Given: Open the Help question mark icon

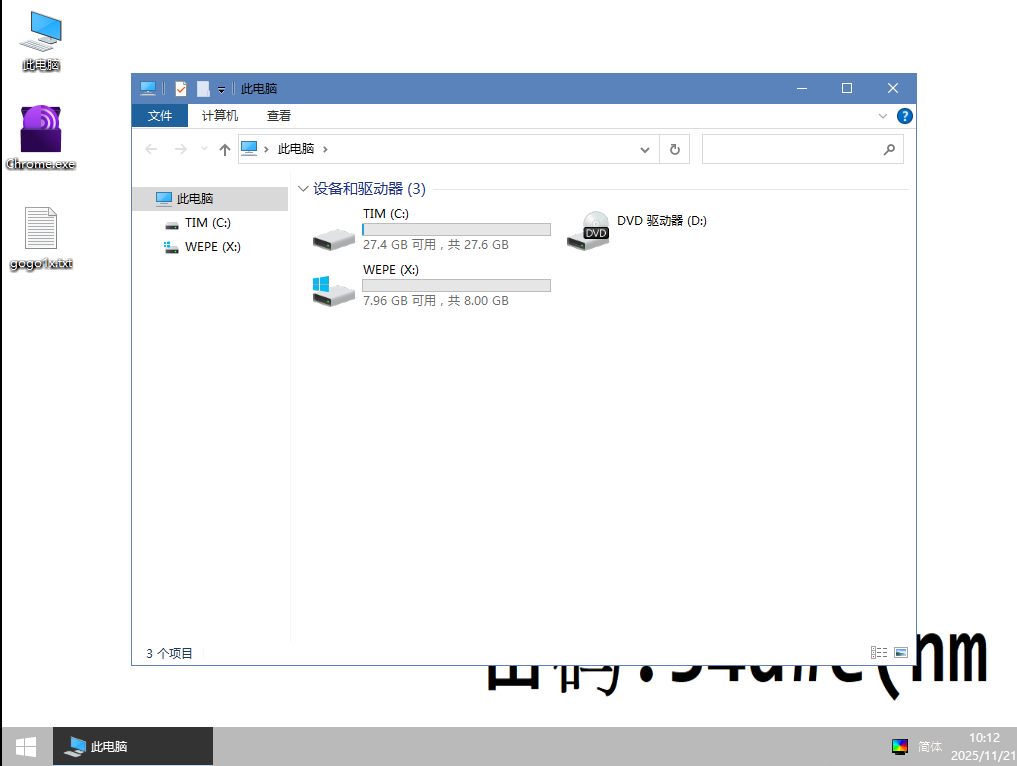Looking at the screenshot, I should pyautogui.click(x=904, y=116).
